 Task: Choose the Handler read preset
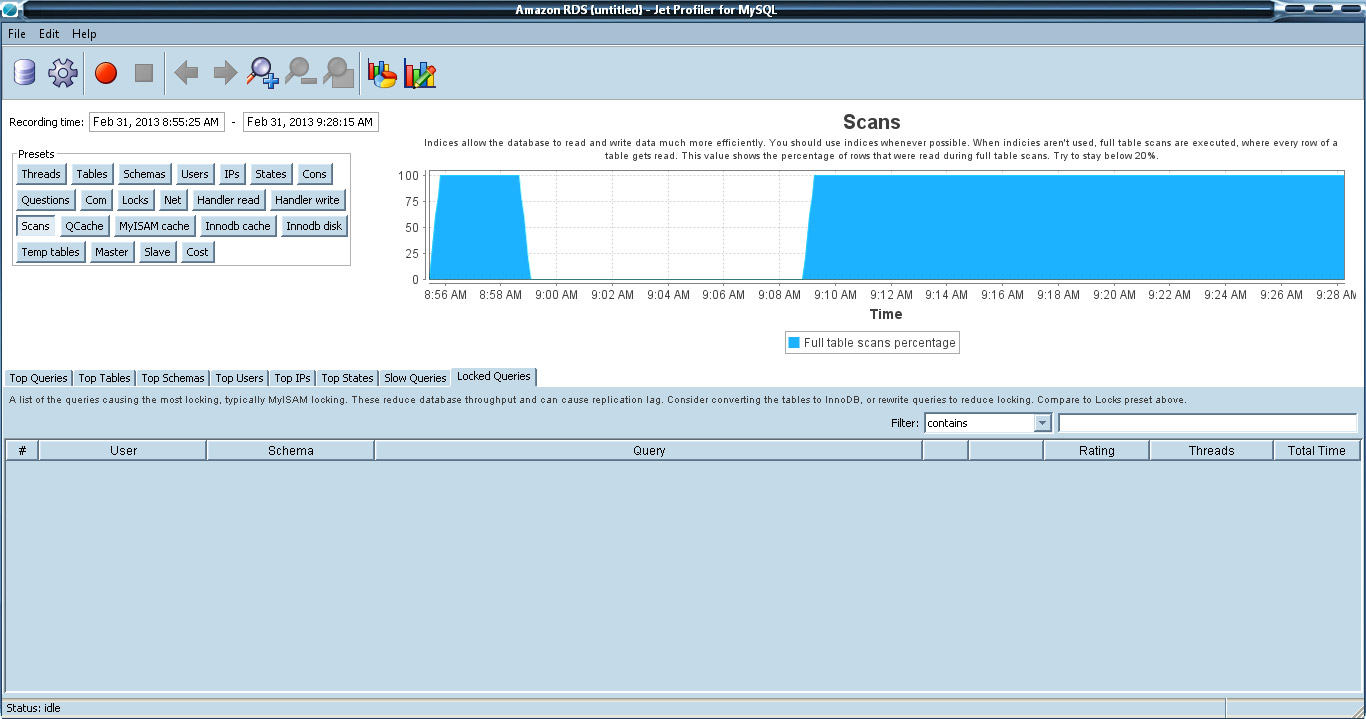tap(228, 200)
